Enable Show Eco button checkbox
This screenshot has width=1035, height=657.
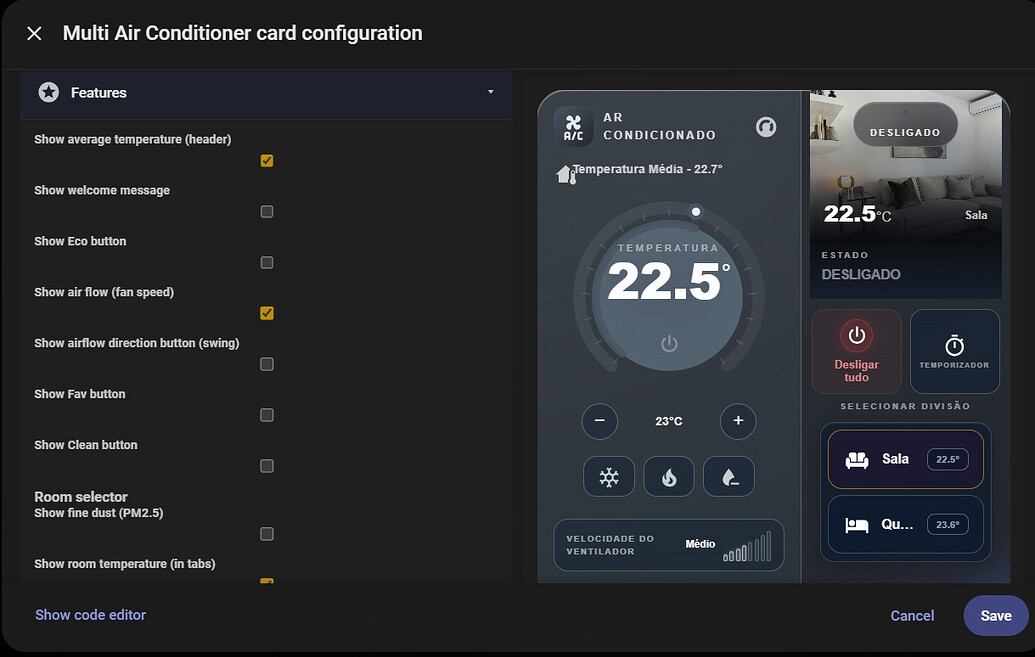point(267,262)
